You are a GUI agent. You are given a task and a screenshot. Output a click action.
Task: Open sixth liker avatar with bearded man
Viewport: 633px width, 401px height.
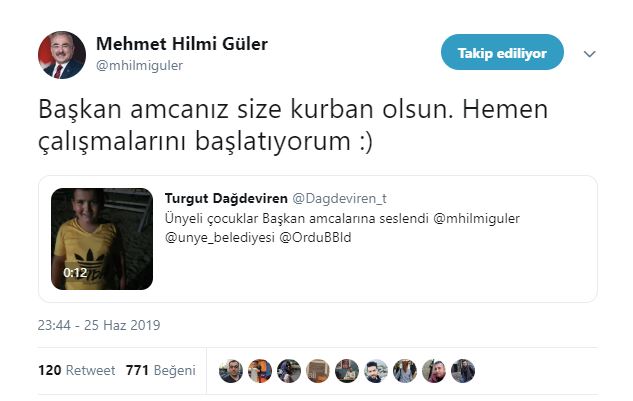(x=376, y=371)
